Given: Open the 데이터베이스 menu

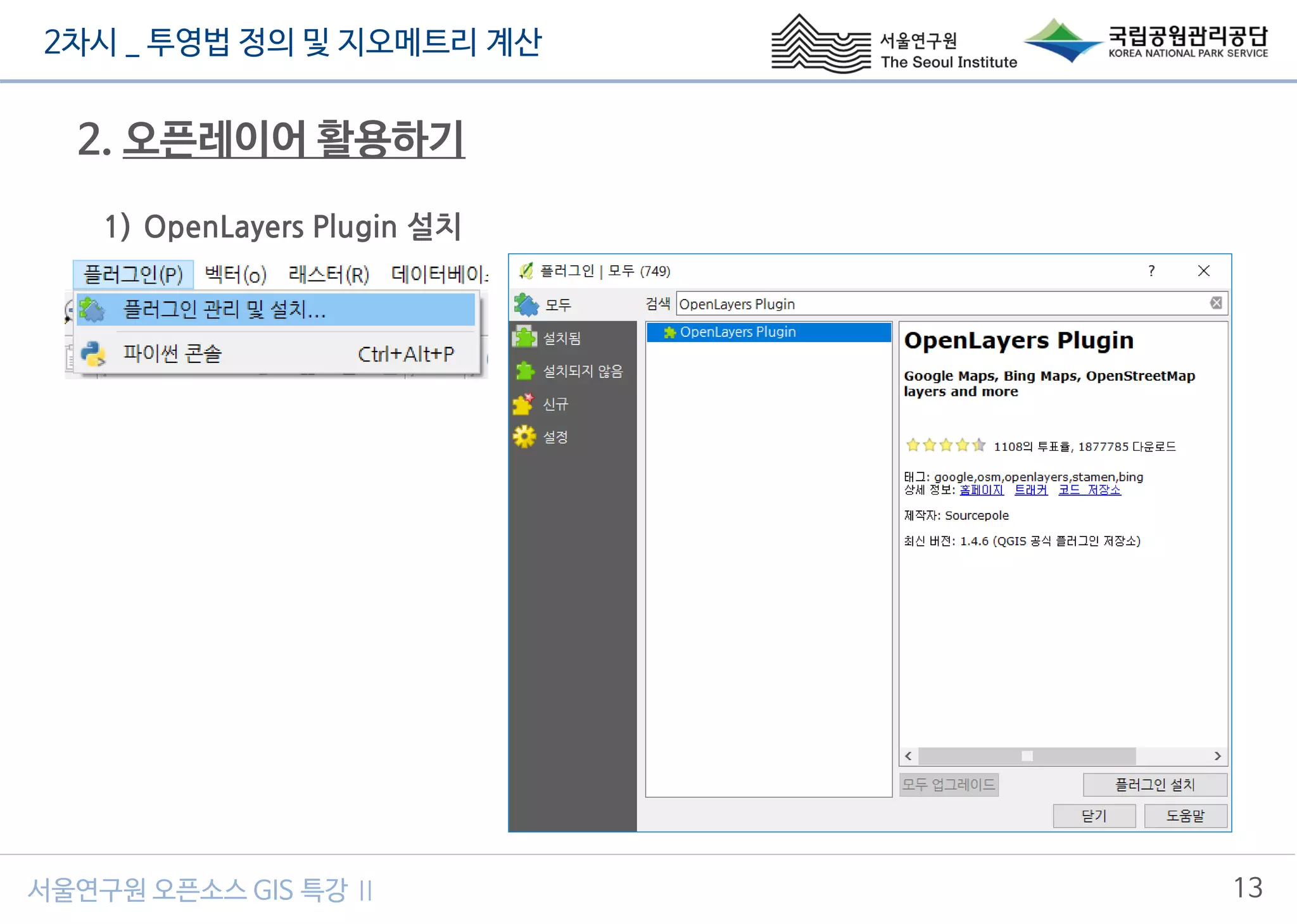Looking at the screenshot, I should click(440, 275).
